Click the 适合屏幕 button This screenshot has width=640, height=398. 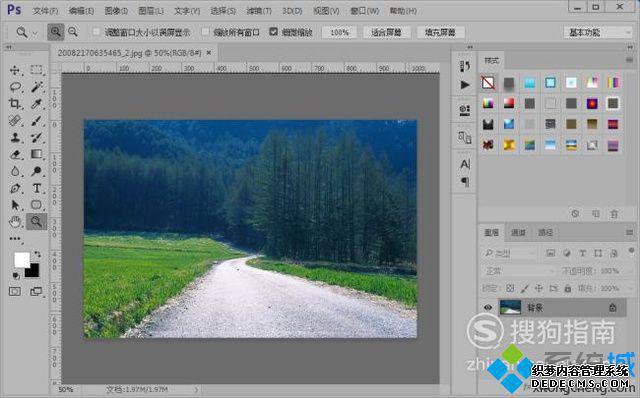point(386,32)
